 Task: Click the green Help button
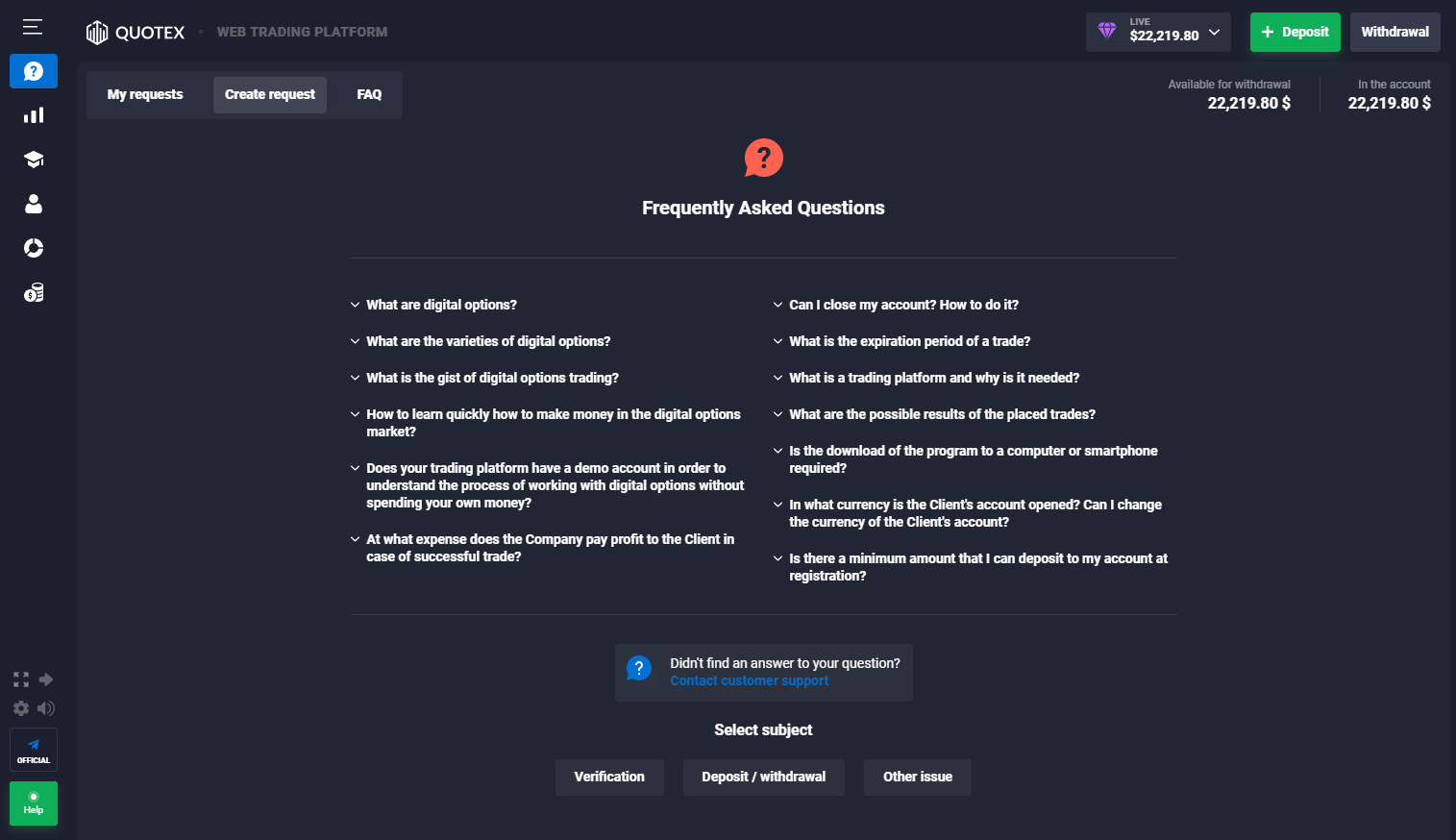coord(34,803)
